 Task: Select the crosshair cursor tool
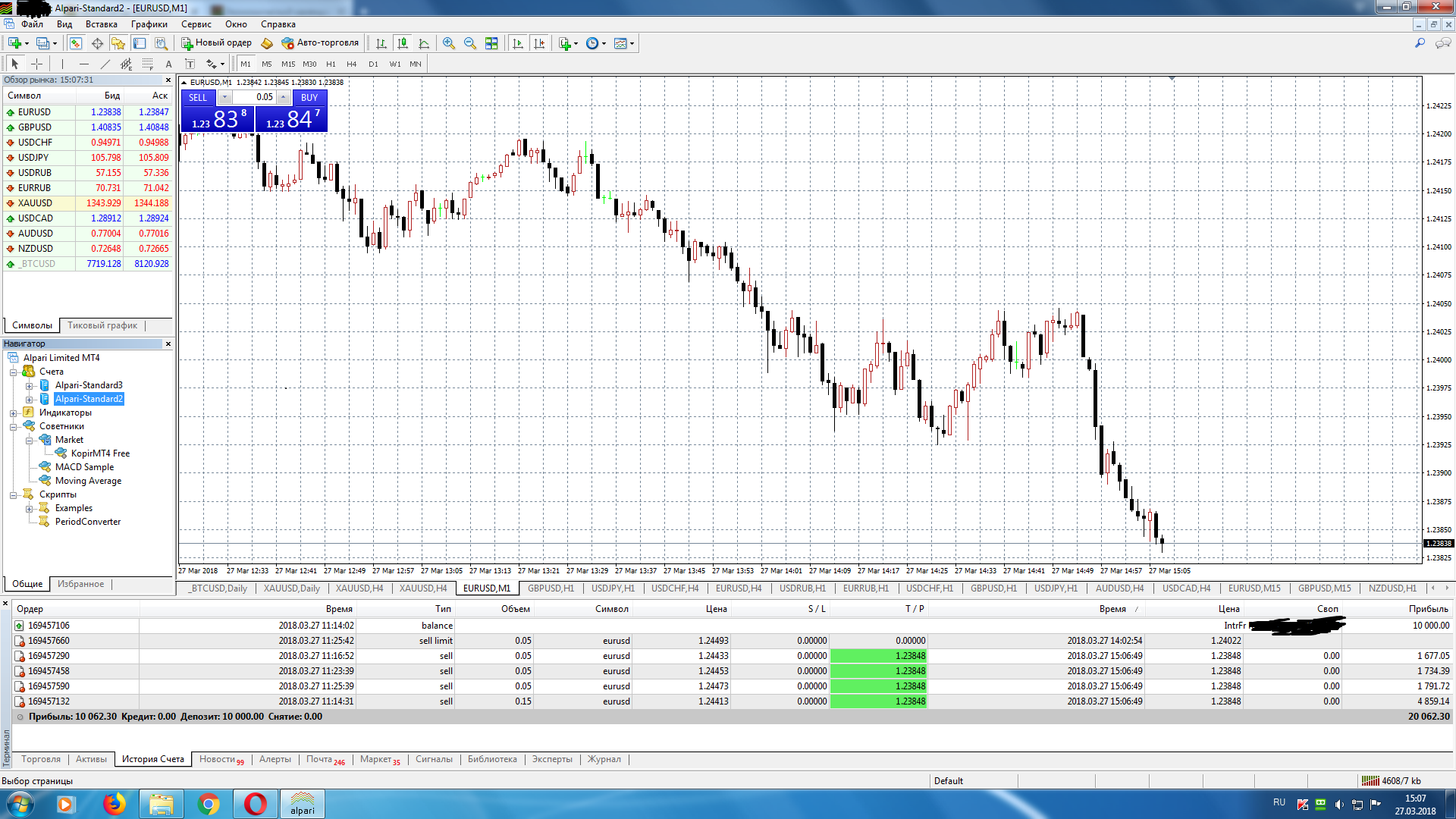point(36,64)
